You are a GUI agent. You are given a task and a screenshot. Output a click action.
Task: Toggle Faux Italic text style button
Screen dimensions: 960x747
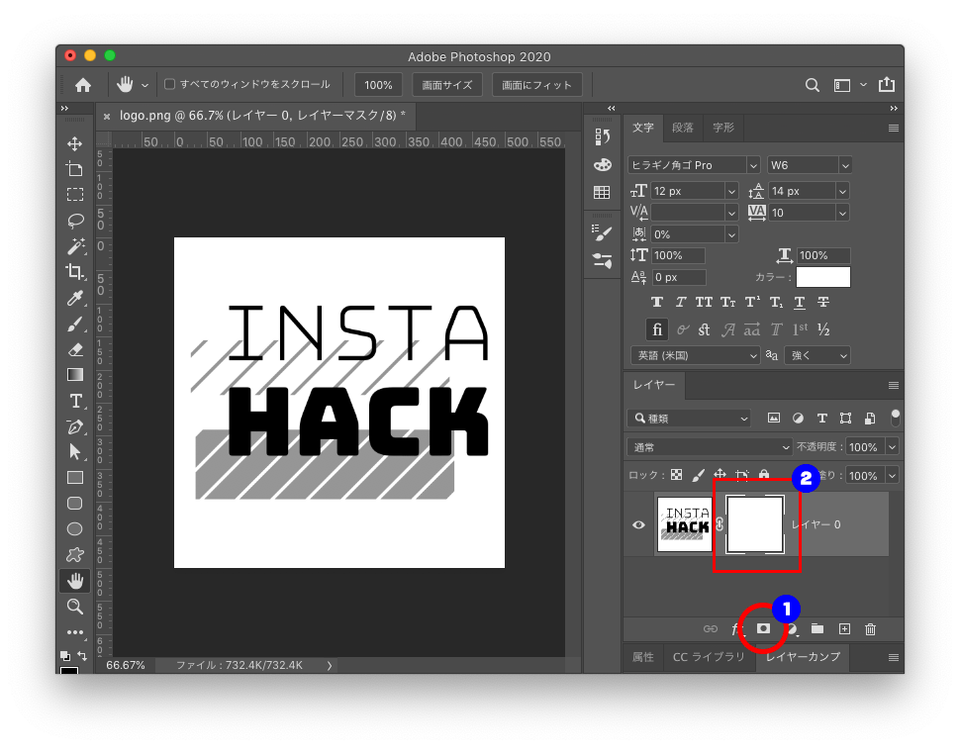point(680,302)
